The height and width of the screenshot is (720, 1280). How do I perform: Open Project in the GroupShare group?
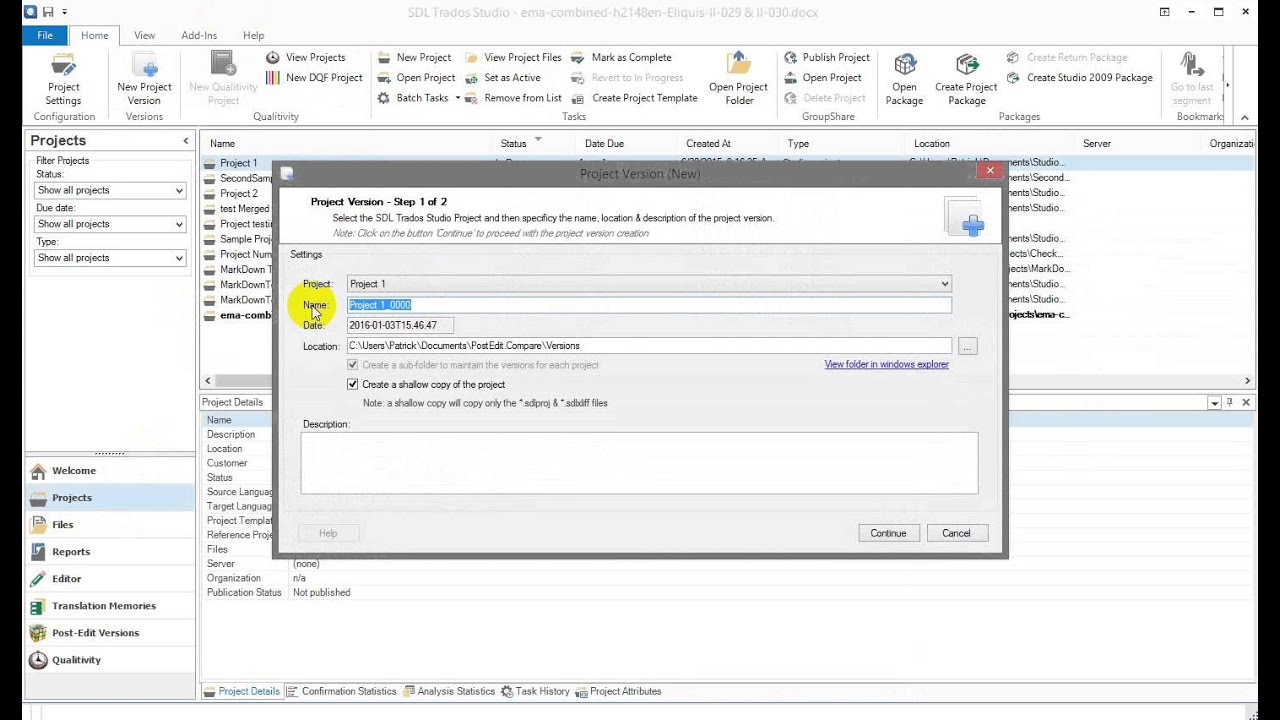coord(822,77)
